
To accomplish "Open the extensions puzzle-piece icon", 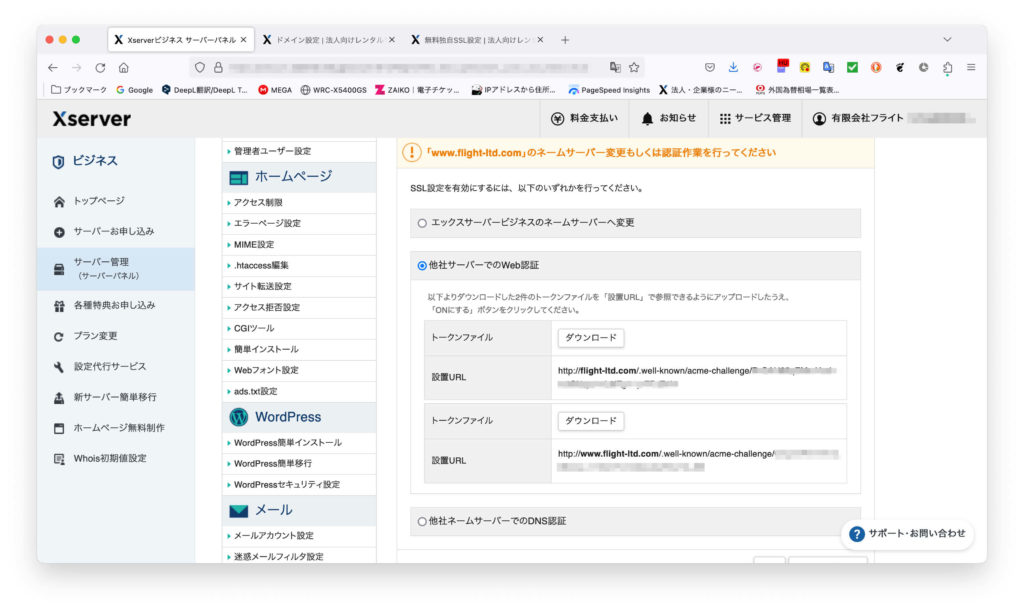I will tap(947, 67).
